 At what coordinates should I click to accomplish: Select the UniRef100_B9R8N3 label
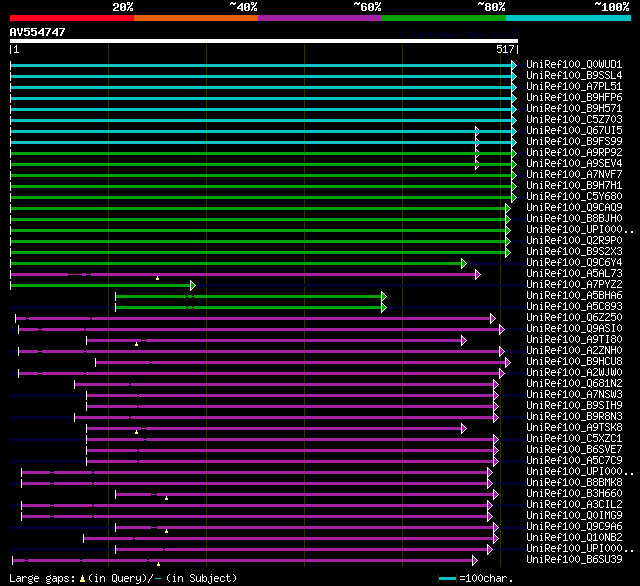click(x=574, y=417)
